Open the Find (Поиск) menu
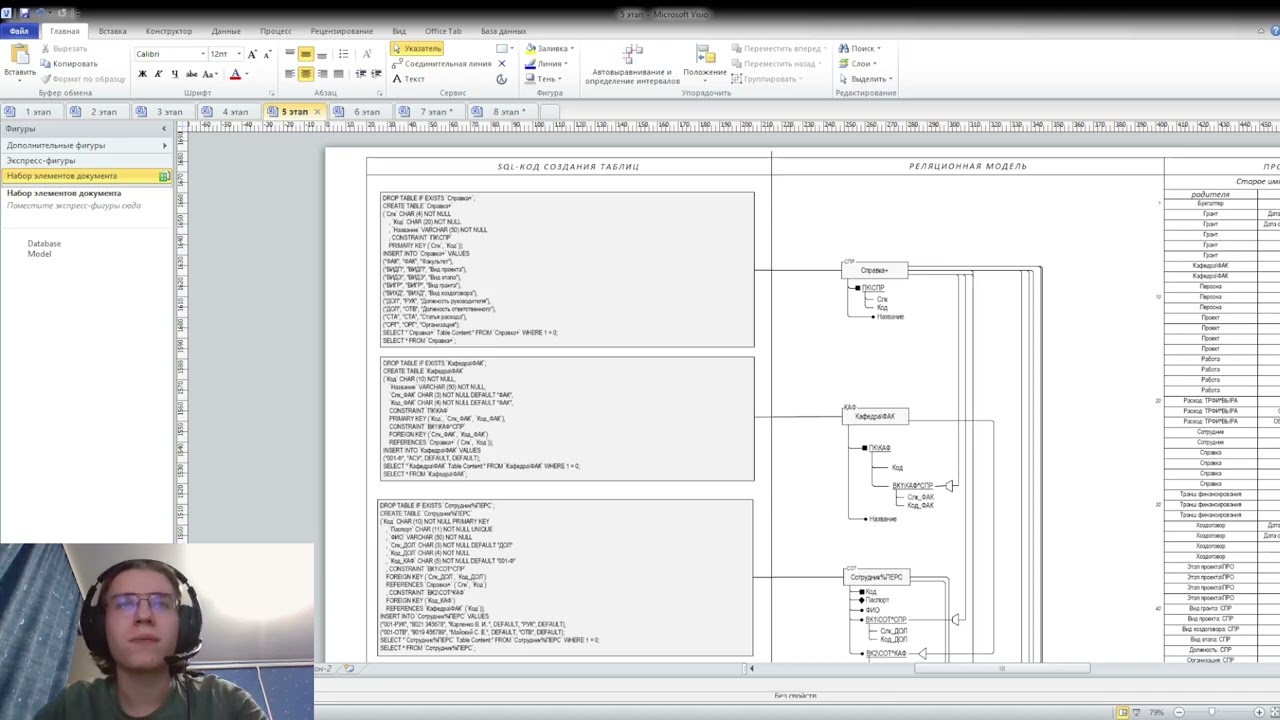 [x=860, y=49]
